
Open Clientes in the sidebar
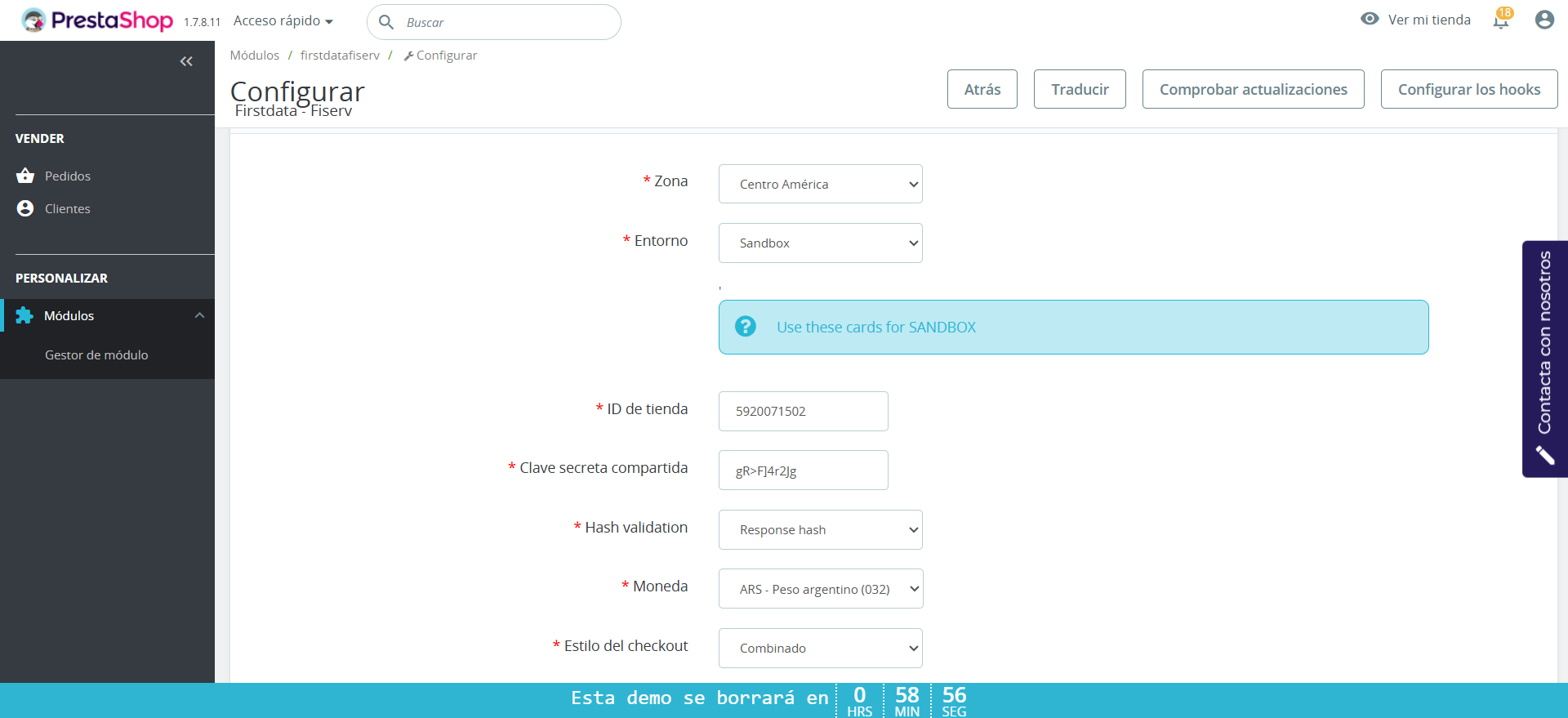[68, 208]
